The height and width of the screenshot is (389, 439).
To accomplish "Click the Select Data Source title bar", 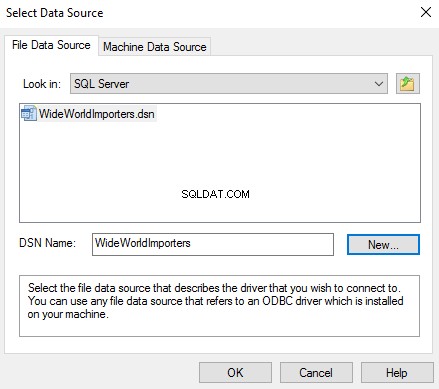I will tap(200, 13).
